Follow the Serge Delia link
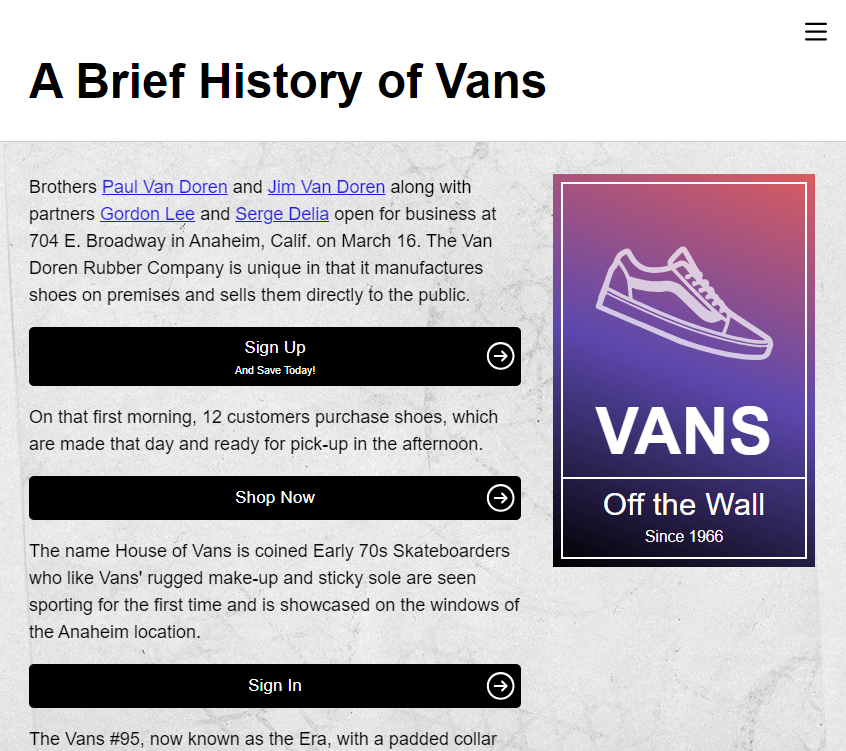 pos(282,214)
